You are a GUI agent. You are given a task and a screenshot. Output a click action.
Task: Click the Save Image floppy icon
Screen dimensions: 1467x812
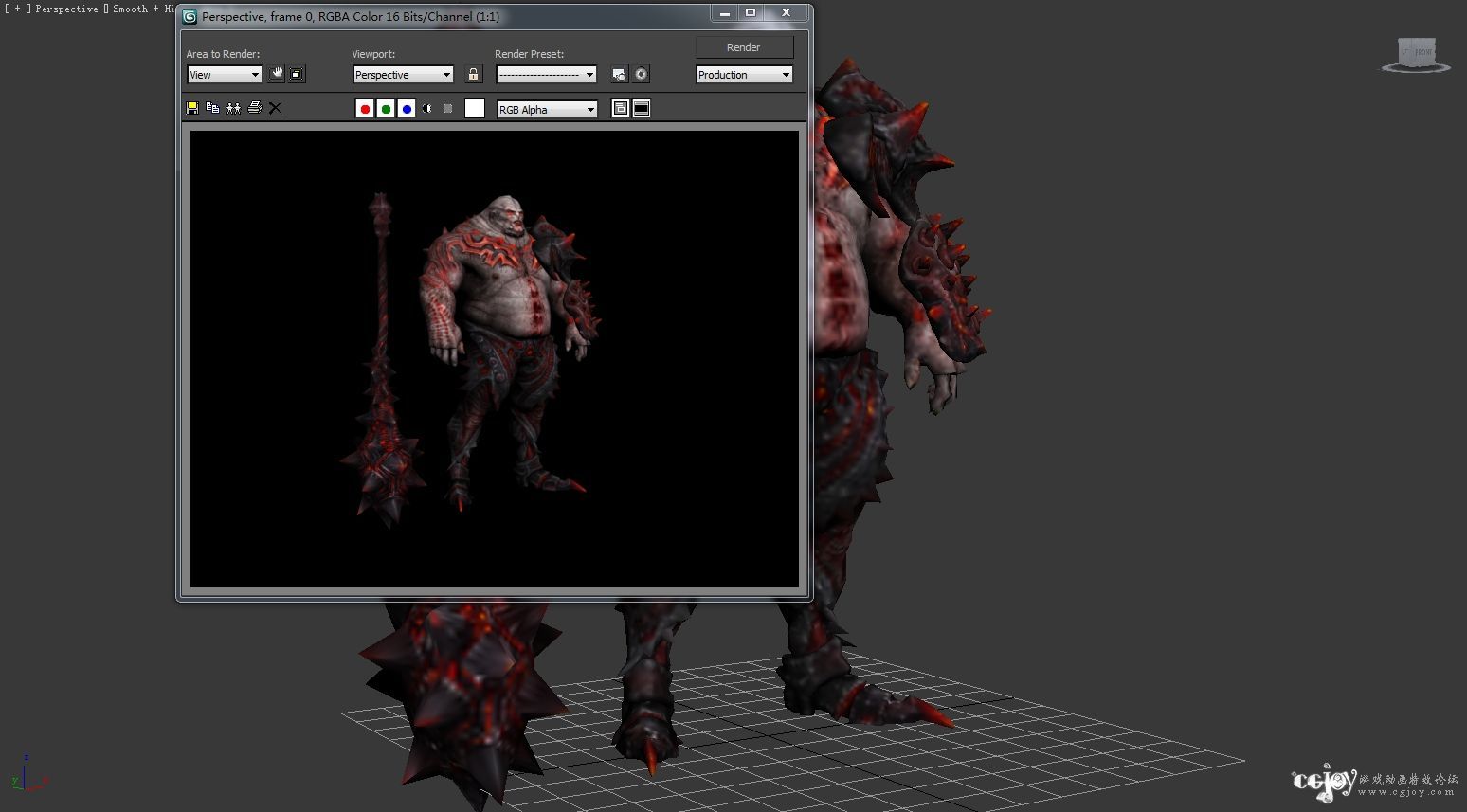[x=192, y=108]
